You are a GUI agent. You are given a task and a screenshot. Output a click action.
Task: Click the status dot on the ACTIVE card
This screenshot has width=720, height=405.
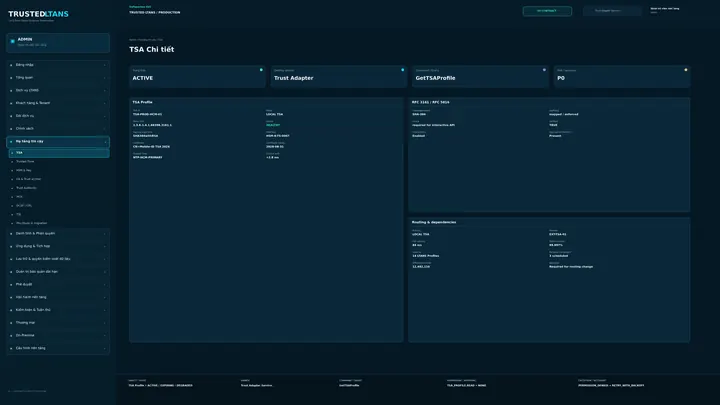pos(261,70)
